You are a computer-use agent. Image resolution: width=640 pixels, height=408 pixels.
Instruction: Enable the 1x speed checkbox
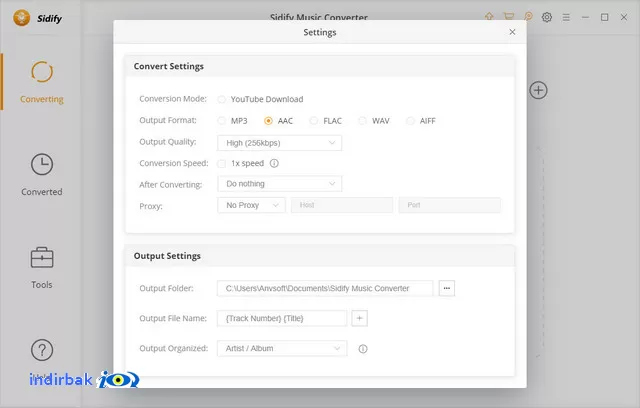(x=222, y=164)
